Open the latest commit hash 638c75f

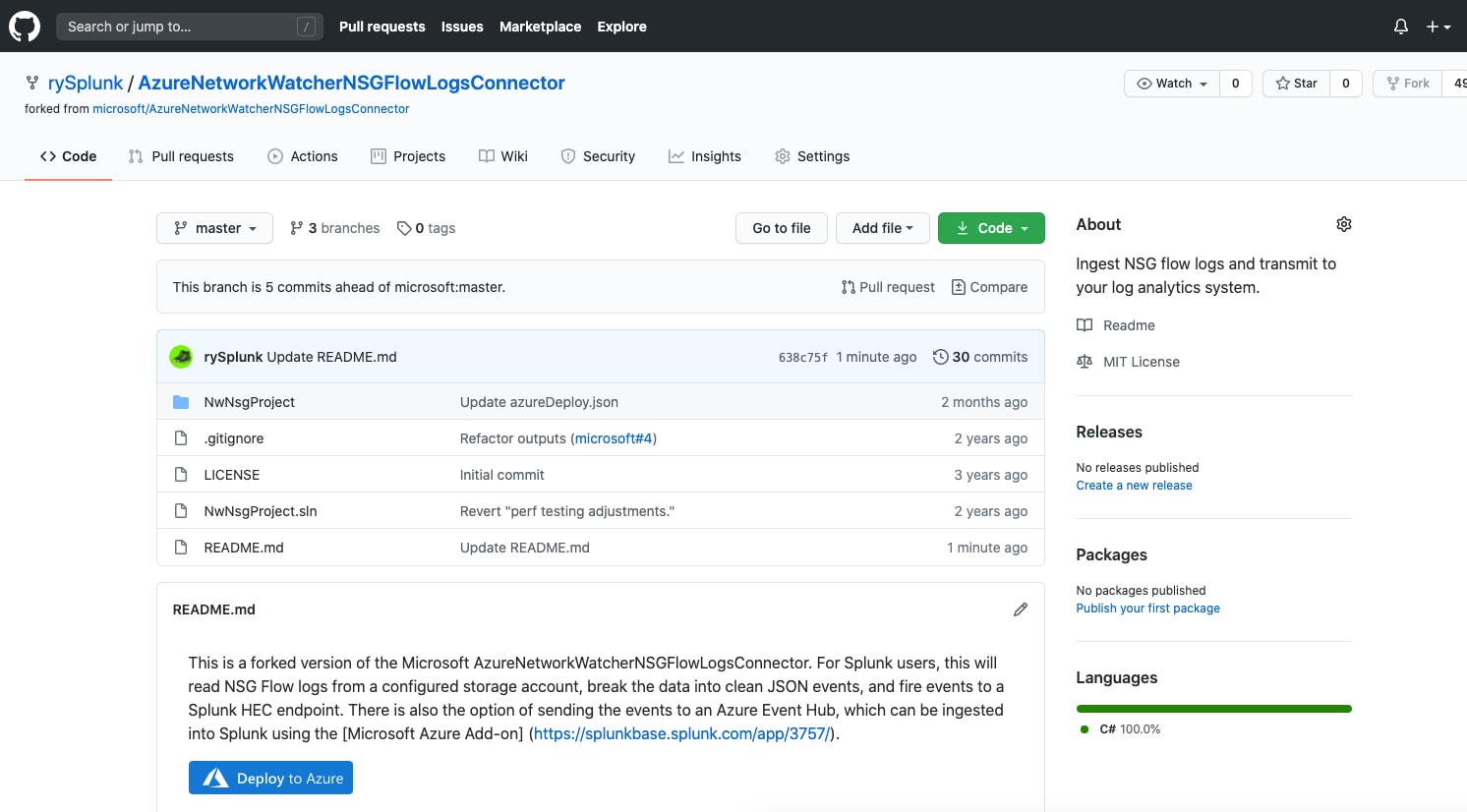pos(803,358)
